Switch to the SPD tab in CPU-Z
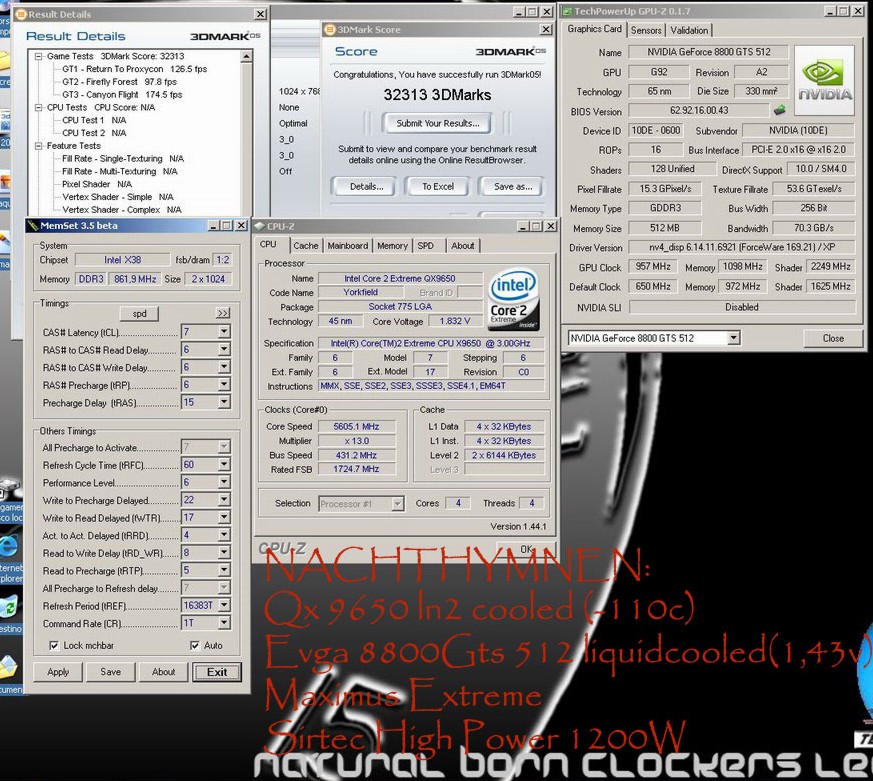Image resolution: width=873 pixels, height=781 pixels. (x=426, y=245)
